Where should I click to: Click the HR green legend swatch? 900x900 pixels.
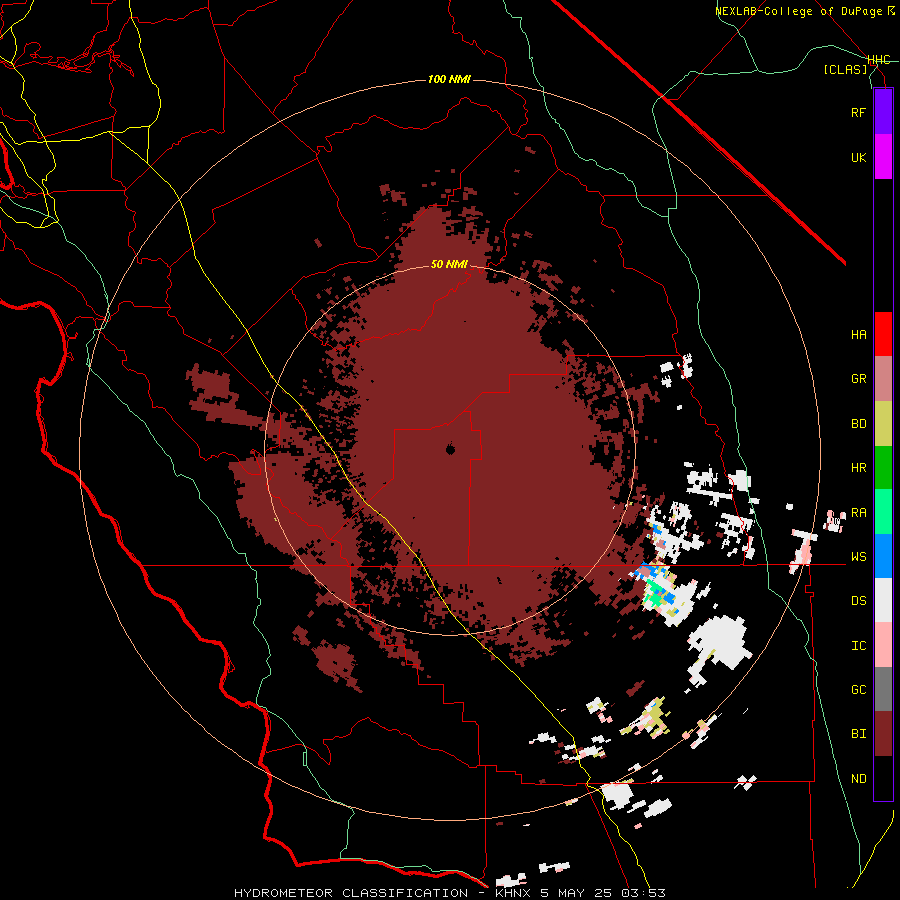click(x=883, y=468)
